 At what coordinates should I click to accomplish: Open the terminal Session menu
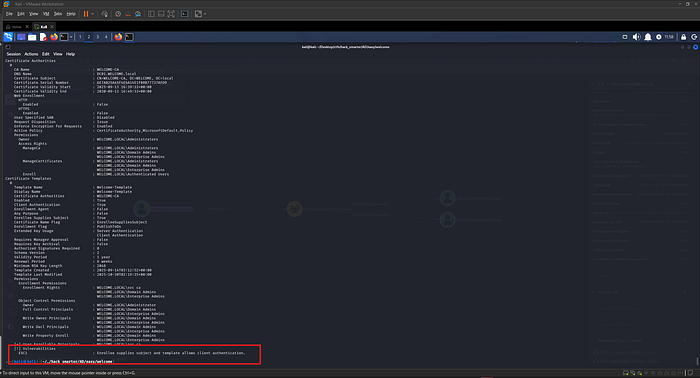tap(13, 54)
